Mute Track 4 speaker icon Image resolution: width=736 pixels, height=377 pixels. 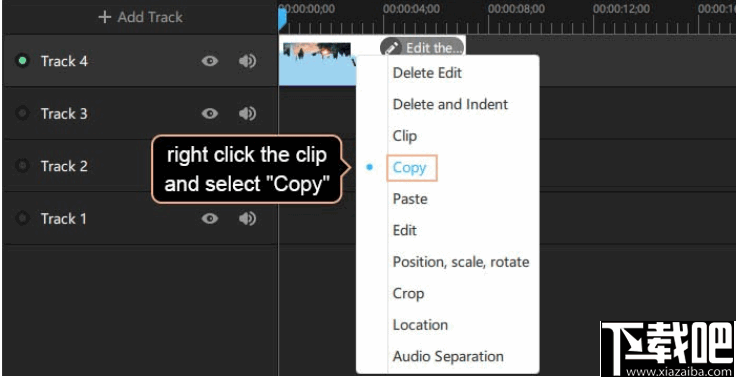coord(247,61)
